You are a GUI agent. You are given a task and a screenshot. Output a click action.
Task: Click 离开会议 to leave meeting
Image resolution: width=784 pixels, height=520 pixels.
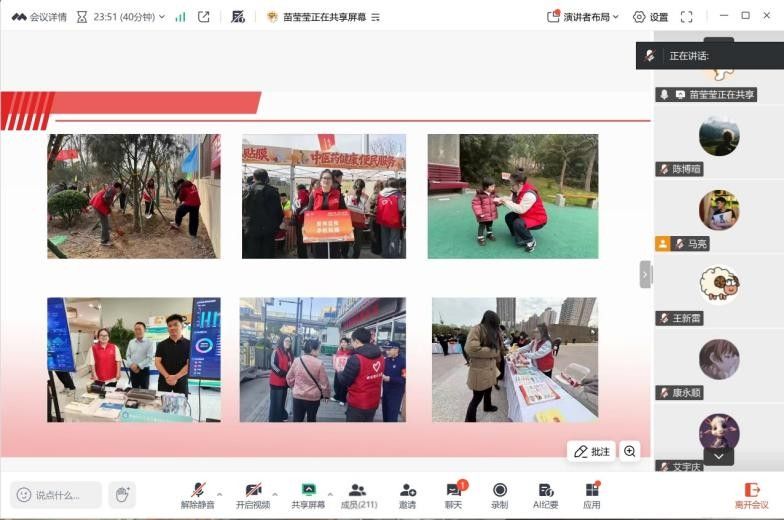pyautogui.click(x=751, y=494)
